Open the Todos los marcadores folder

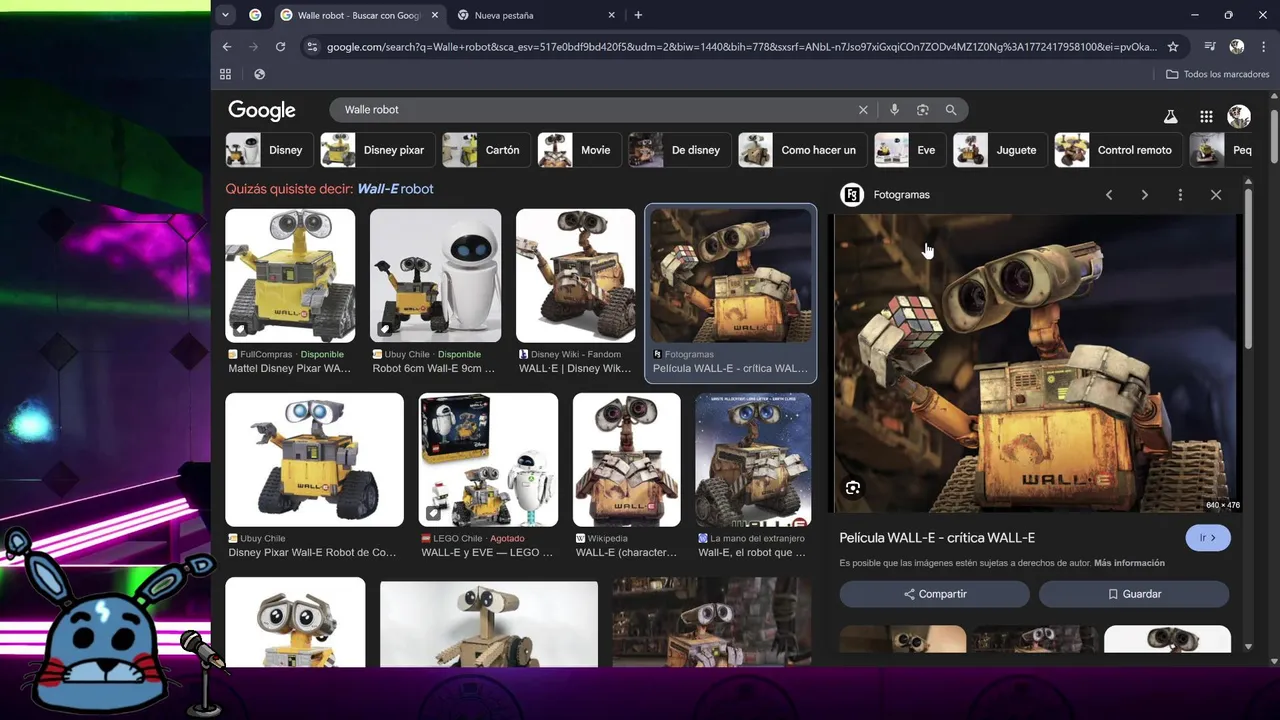(1217, 74)
